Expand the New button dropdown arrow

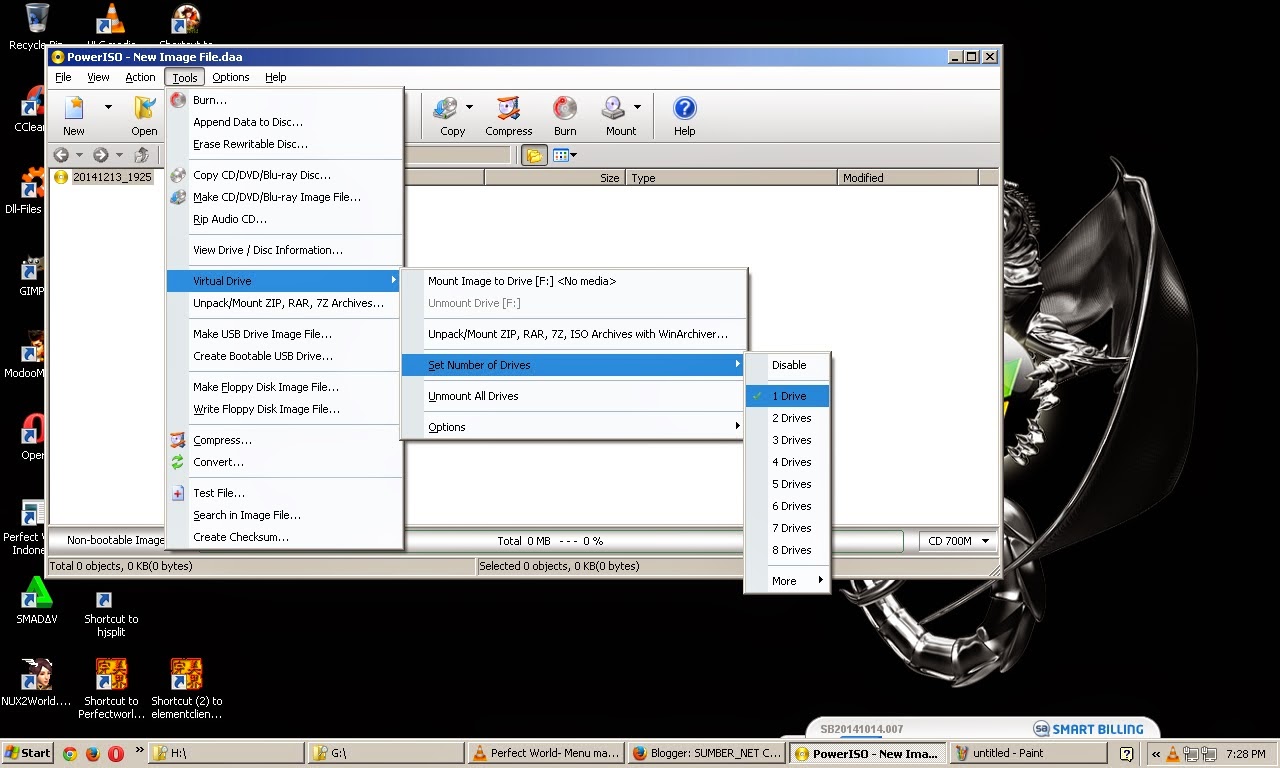(x=108, y=107)
